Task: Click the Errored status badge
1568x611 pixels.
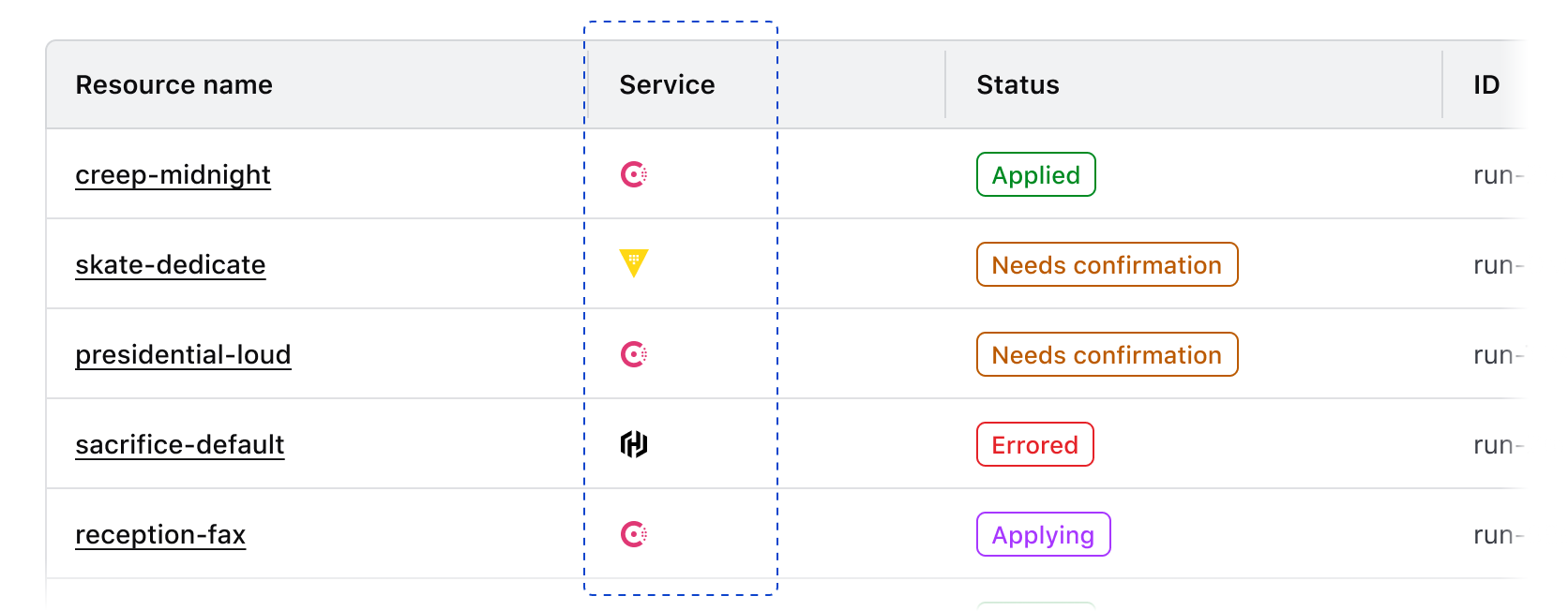Action: coord(1034,445)
